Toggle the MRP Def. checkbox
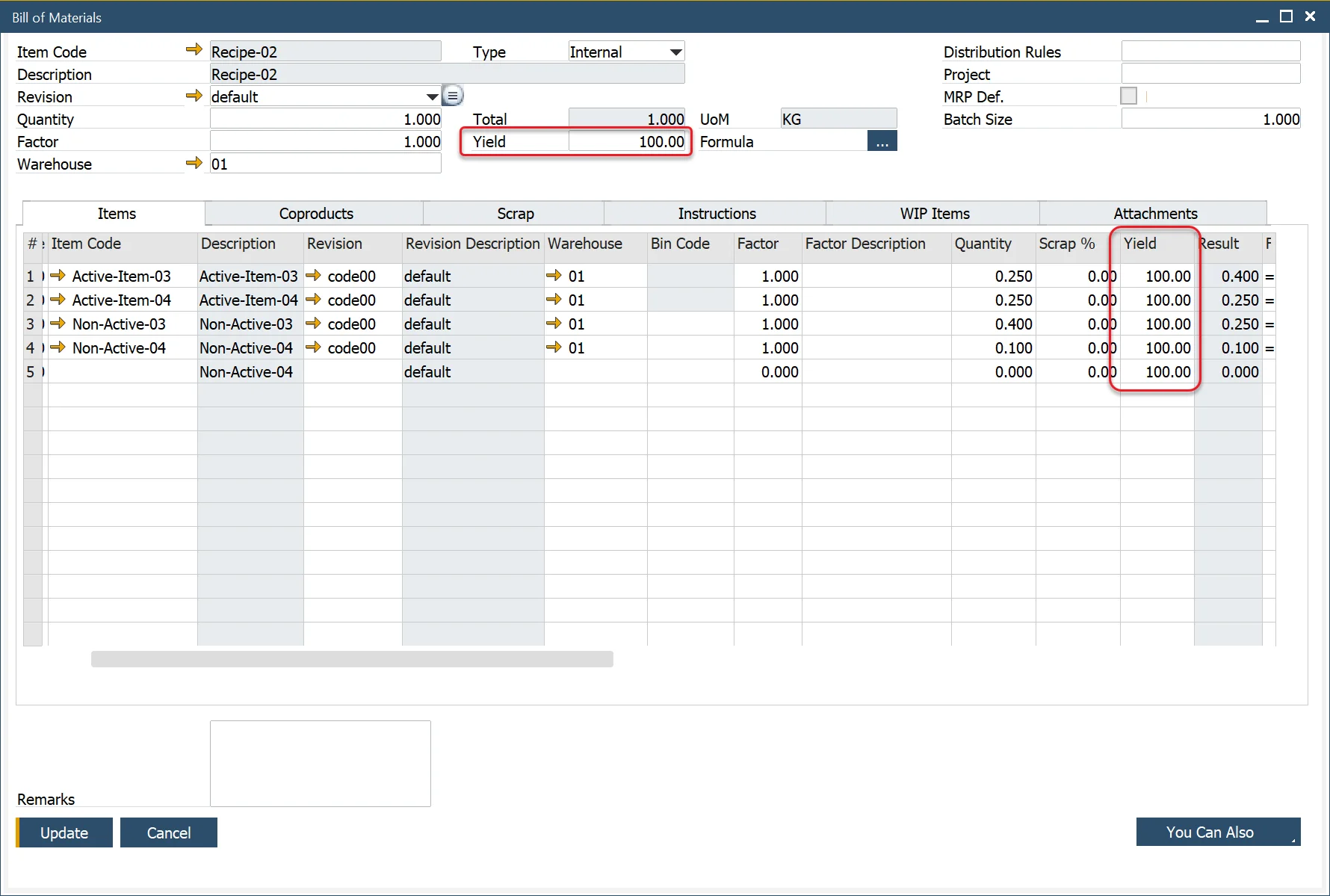The width and height of the screenshot is (1330, 896). click(1128, 96)
